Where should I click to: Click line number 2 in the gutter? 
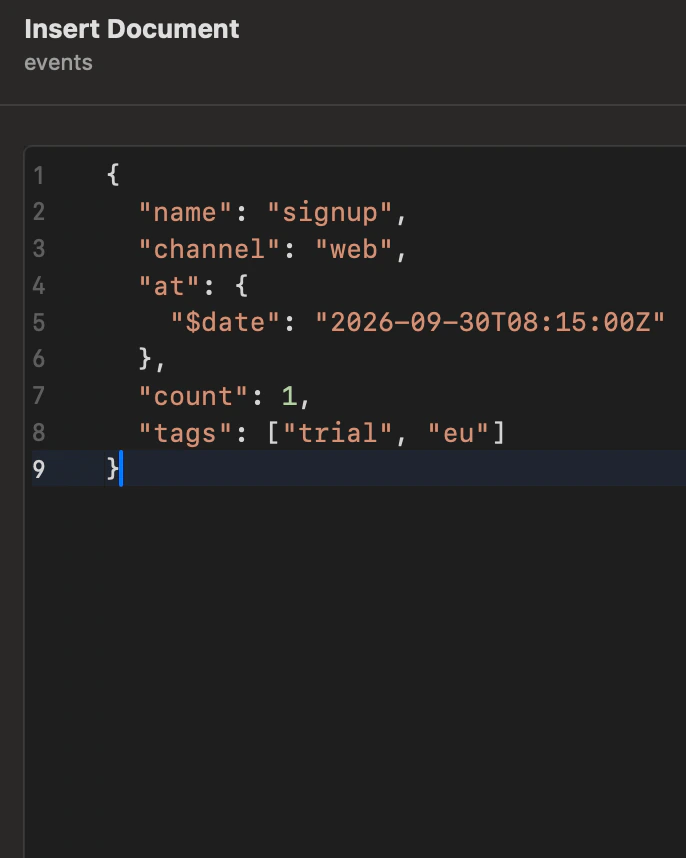[38, 212]
